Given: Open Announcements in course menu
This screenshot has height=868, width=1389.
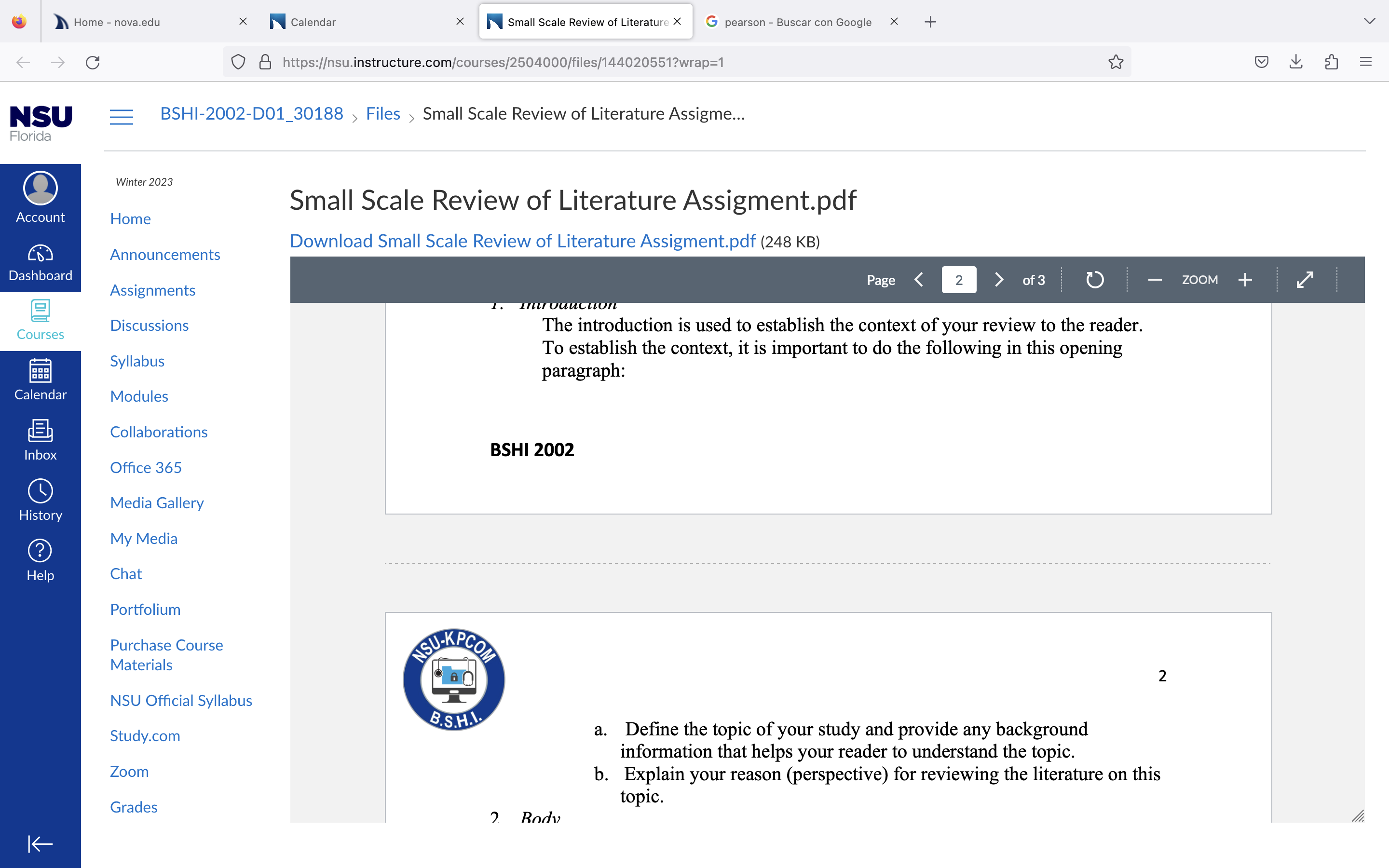Looking at the screenshot, I should (165, 254).
